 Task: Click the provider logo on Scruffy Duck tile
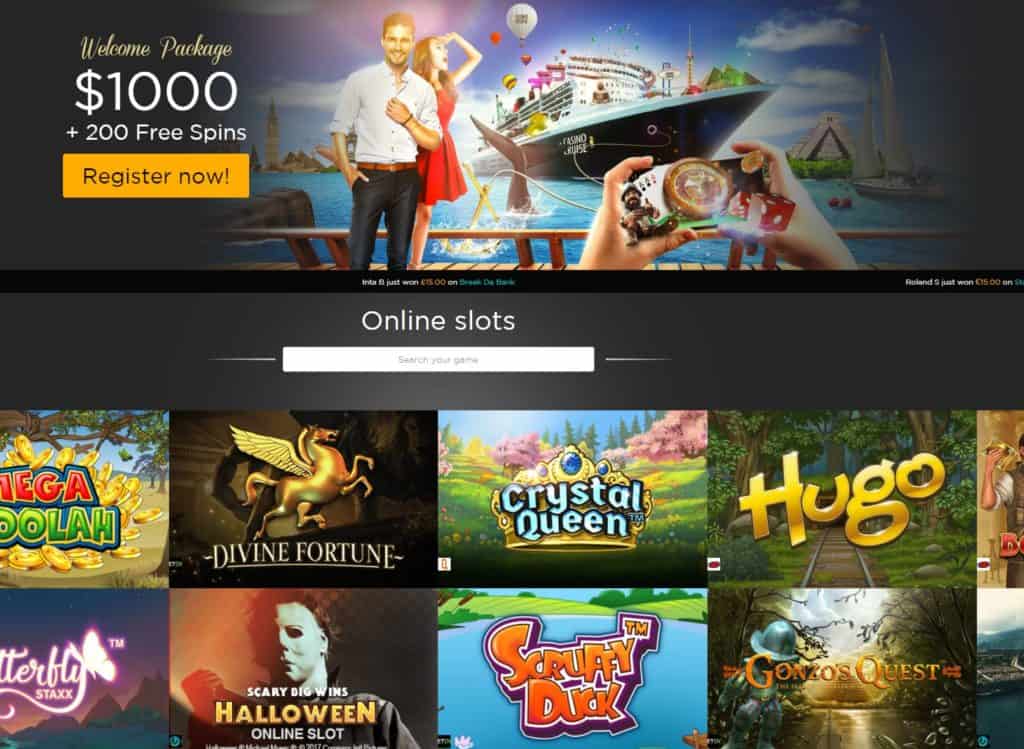point(444,741)
